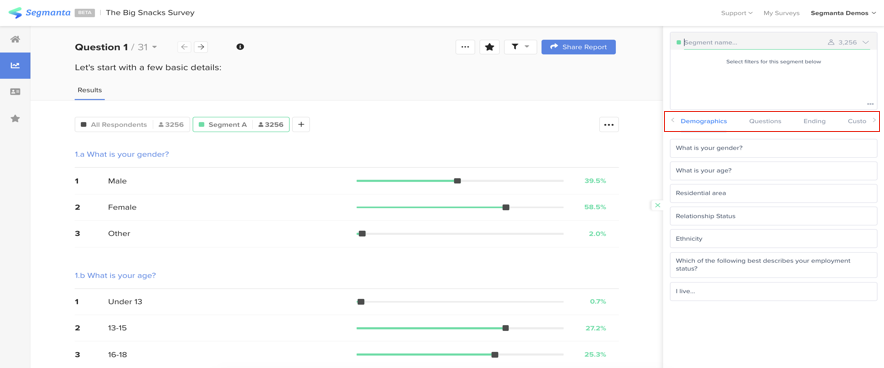This screenshot has width=884, height=368.
Task: Add a new segment with the plus button
Action: (301, 125)
